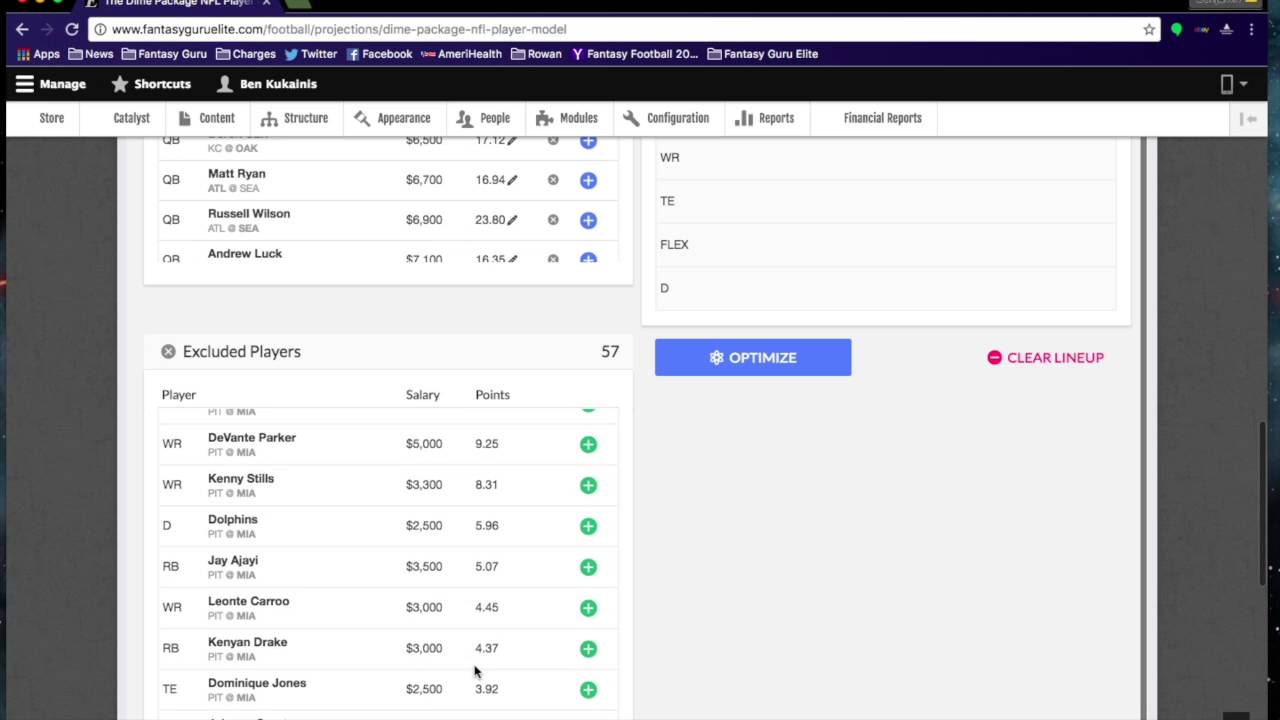The image size is (1280, 720).
Task: Edit Russell Wilson's 23.80 projection with the pencil icon
Action: pyautogui.click(x=512, y=220)
